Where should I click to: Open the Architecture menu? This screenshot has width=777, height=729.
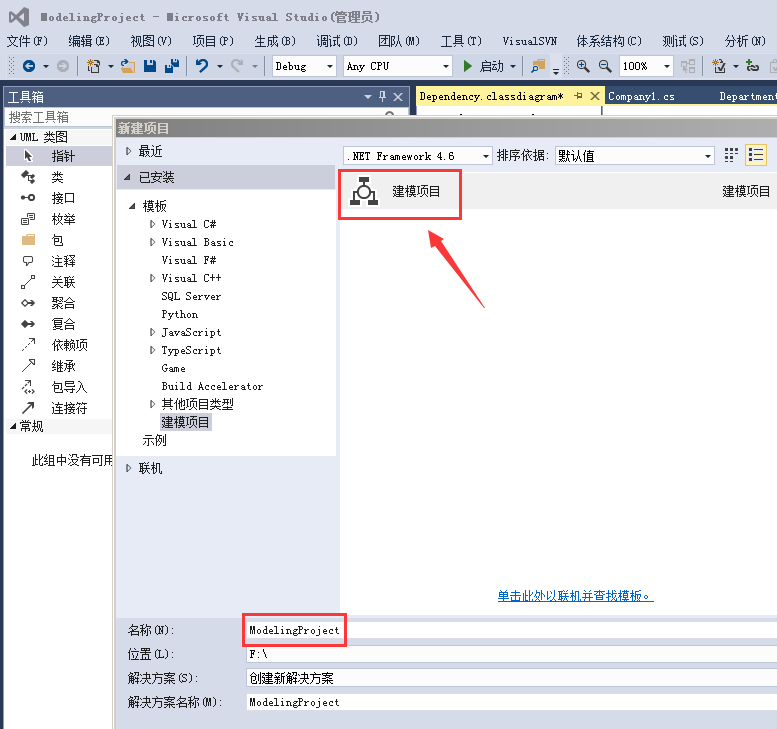point(609,41)
